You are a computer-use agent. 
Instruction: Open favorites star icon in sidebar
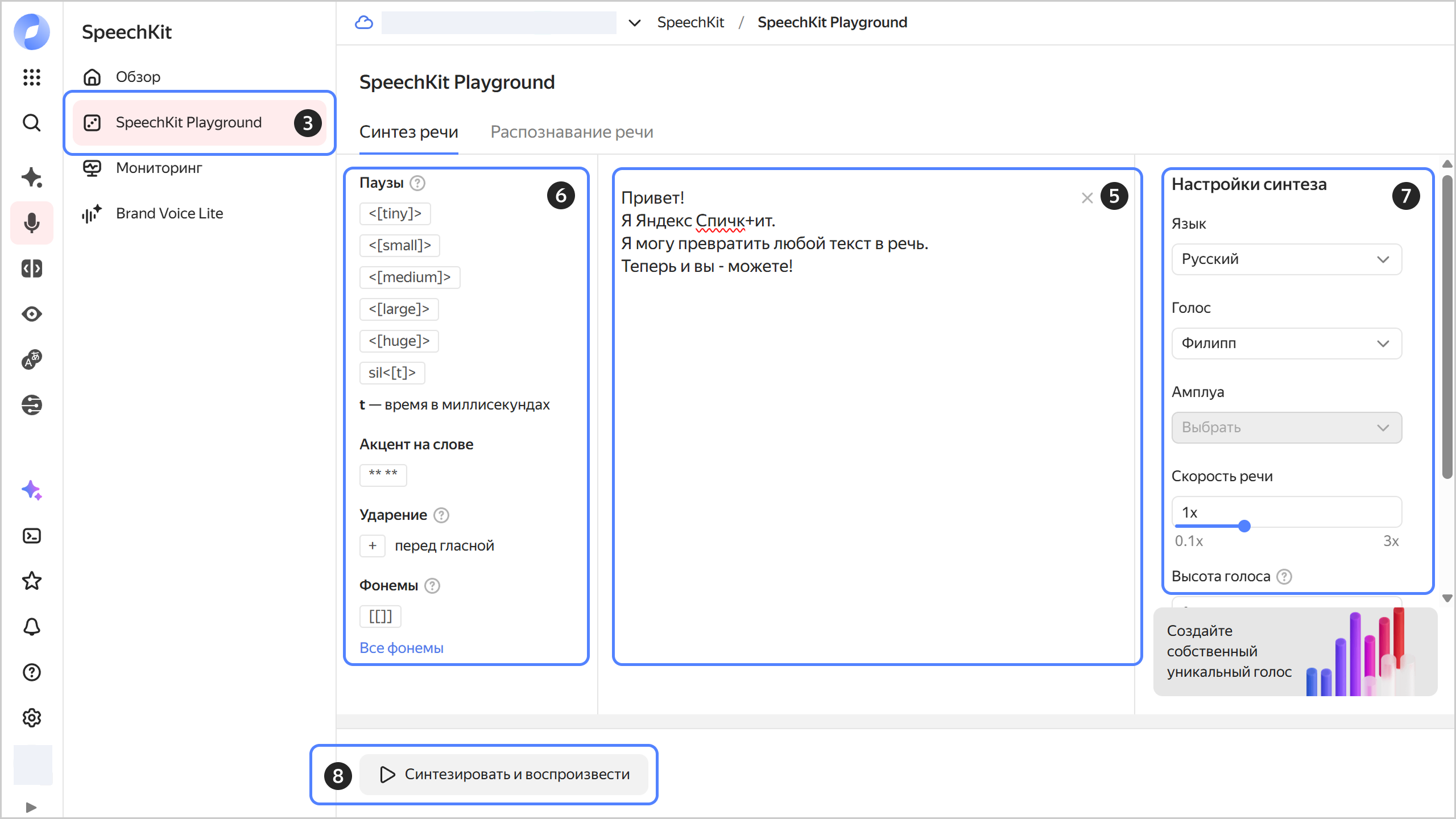pos(32,581)
